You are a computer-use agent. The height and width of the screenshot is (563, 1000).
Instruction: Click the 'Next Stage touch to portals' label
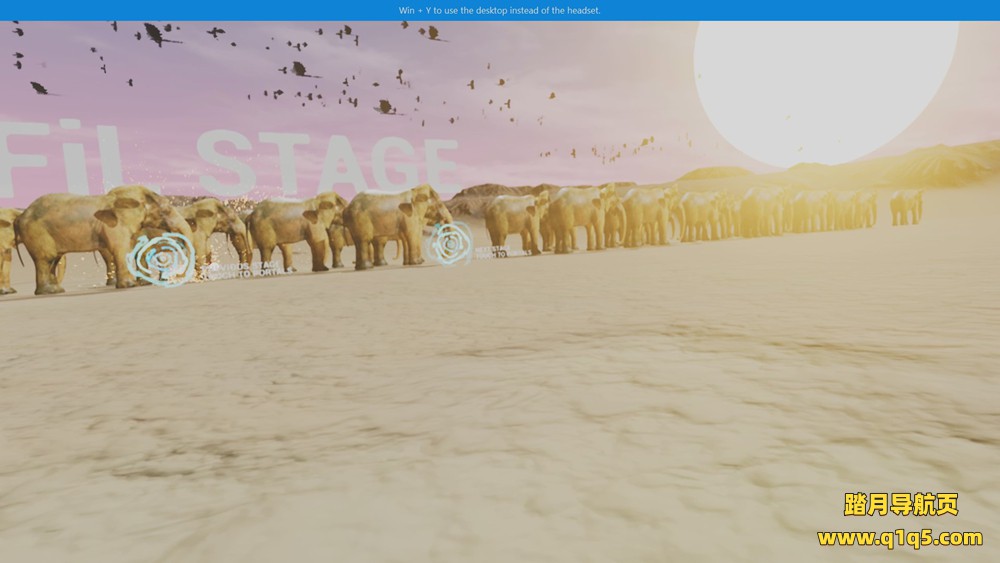tap(503, 251)
